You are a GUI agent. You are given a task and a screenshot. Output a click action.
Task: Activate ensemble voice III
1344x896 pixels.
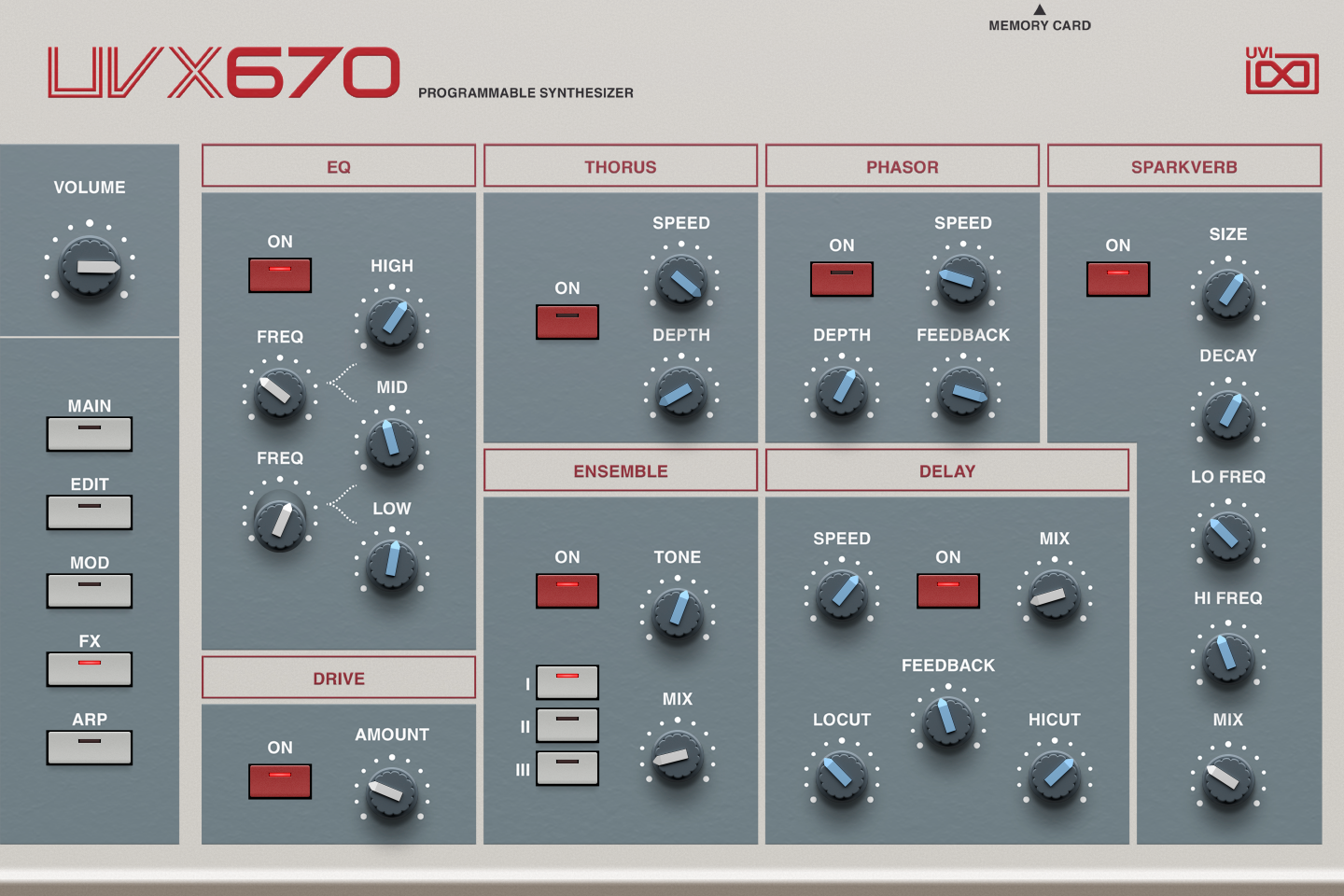coord(567,766)
